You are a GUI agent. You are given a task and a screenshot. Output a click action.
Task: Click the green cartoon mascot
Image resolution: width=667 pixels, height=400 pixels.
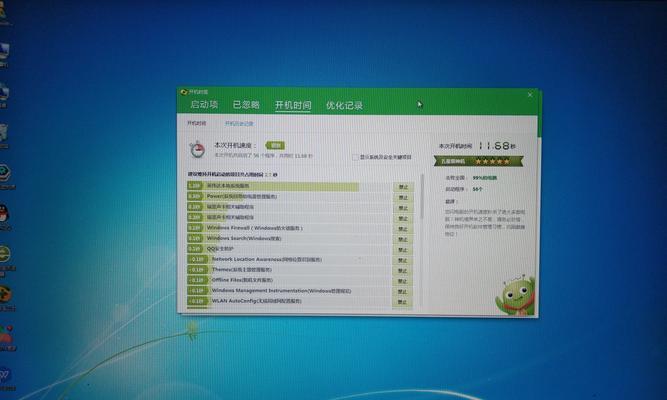[x=516, y=295]
